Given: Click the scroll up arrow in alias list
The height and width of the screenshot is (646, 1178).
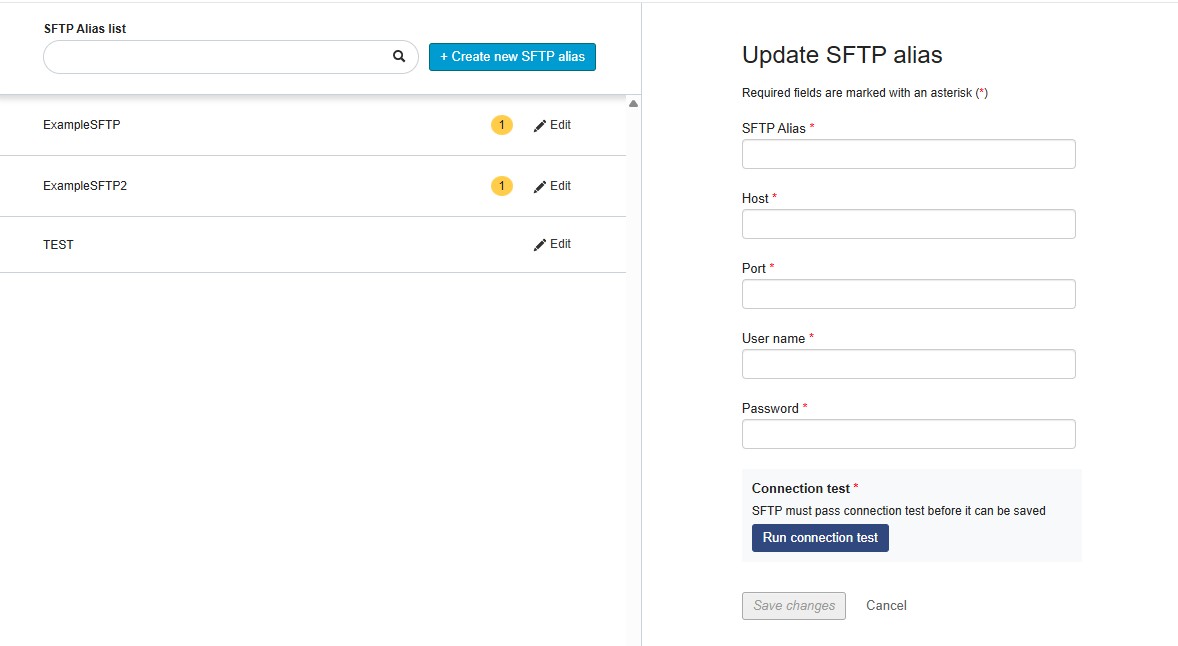Looking at the screenshot, I should (633, 104).
